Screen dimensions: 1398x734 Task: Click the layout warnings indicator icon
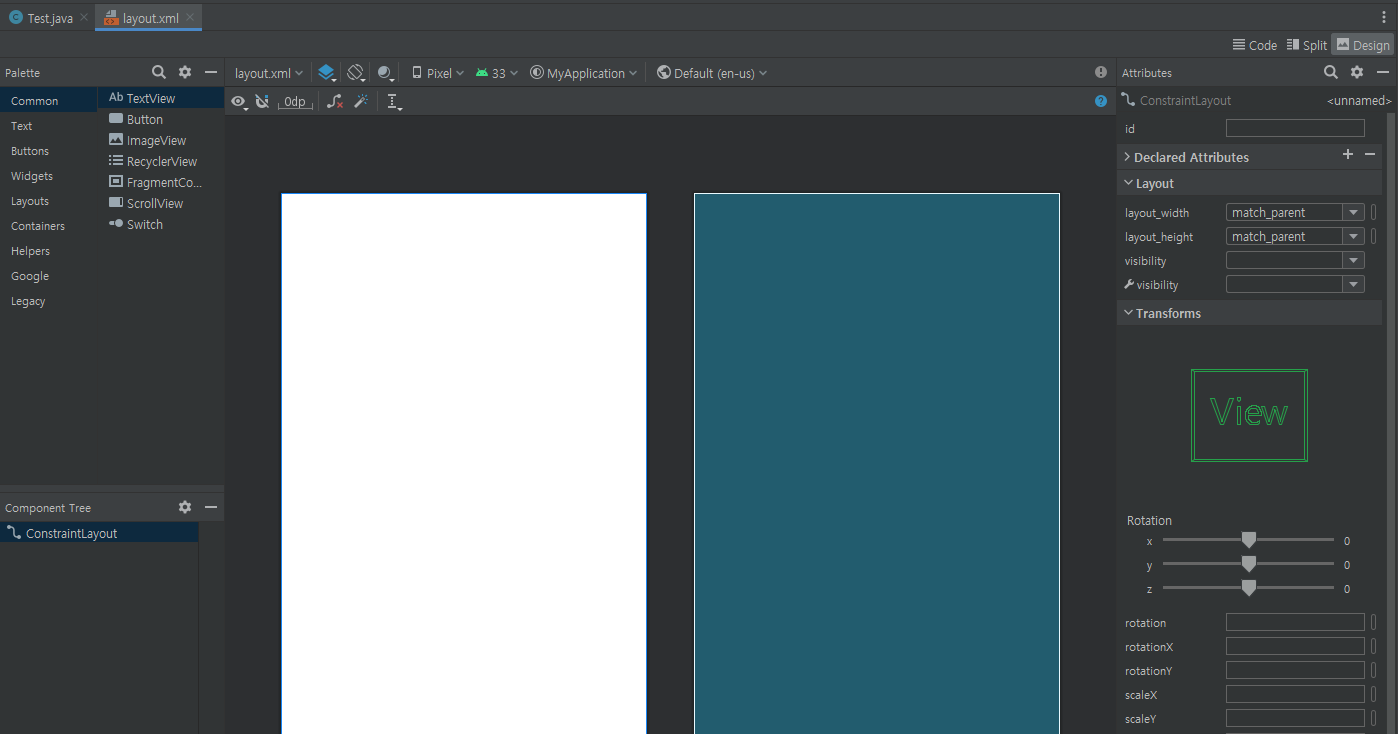point(1101,73)
